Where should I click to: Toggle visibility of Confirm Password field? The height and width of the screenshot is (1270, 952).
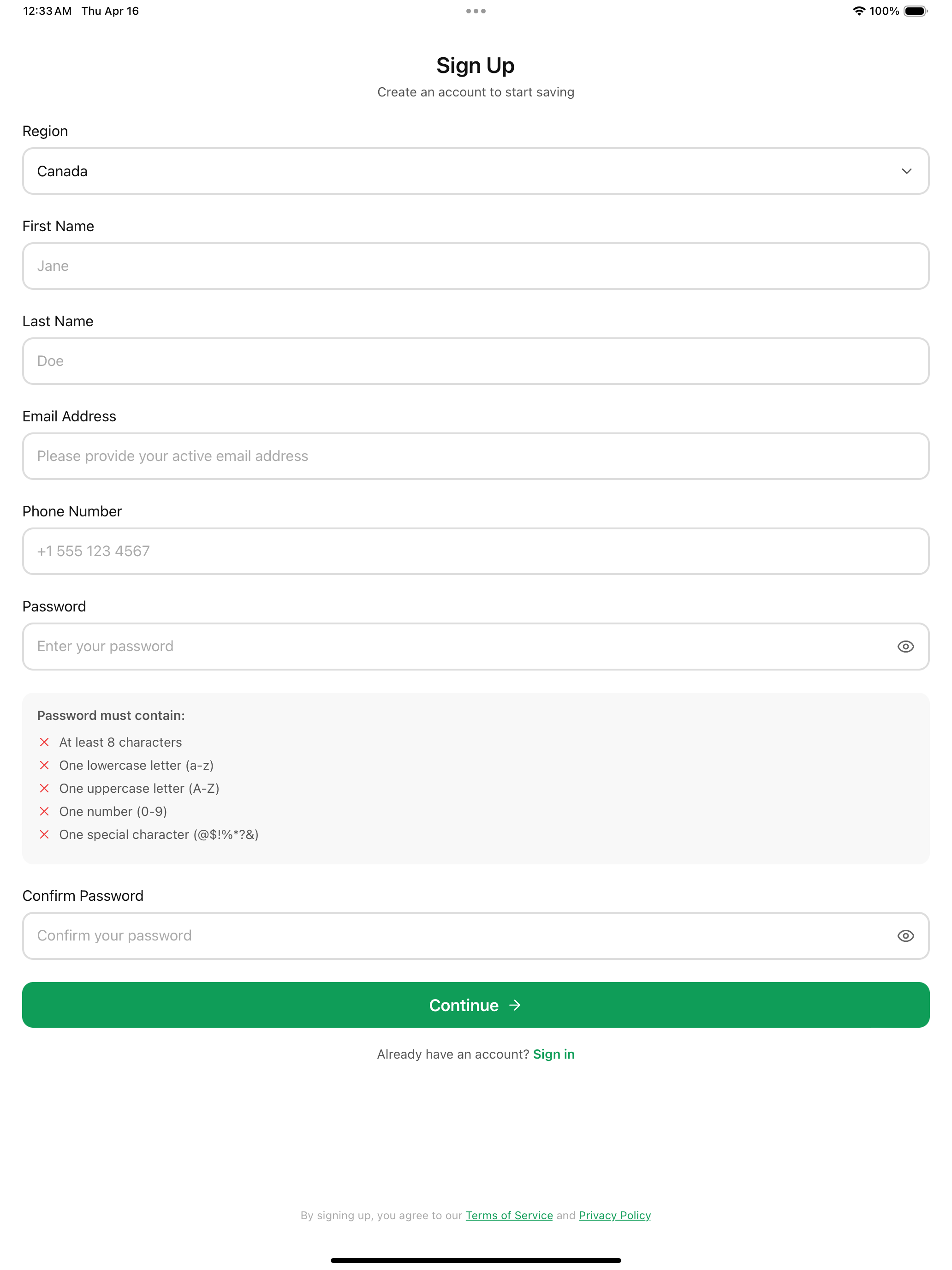pyautogui.click(x=905, y=936)
